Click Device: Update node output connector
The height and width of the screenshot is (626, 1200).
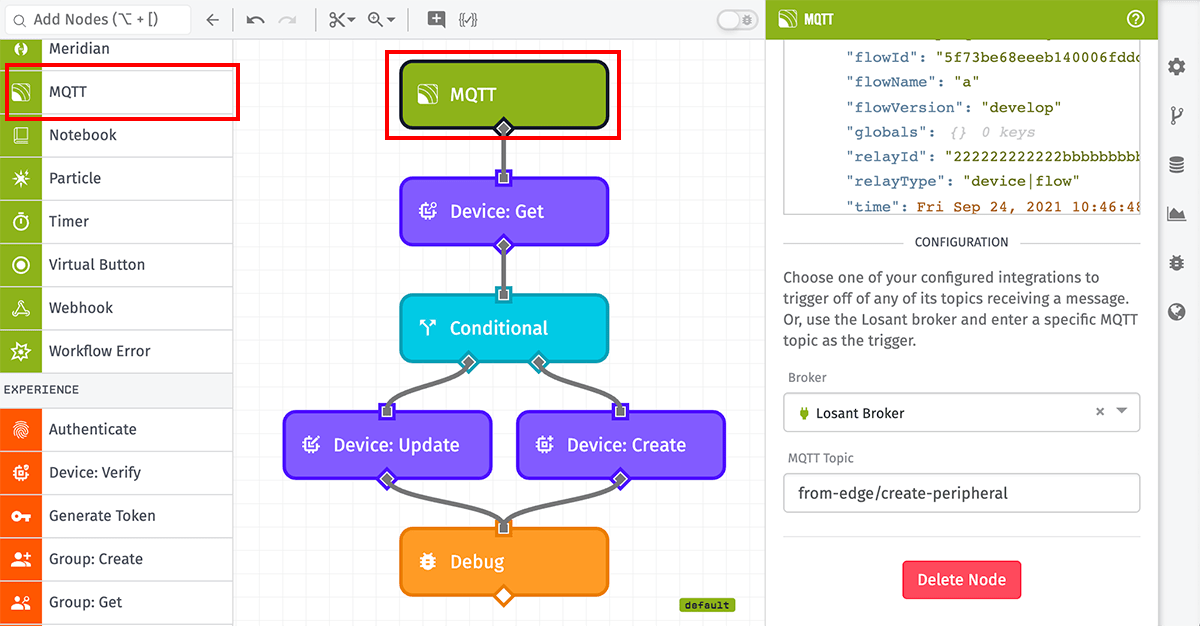pos(387,479)
